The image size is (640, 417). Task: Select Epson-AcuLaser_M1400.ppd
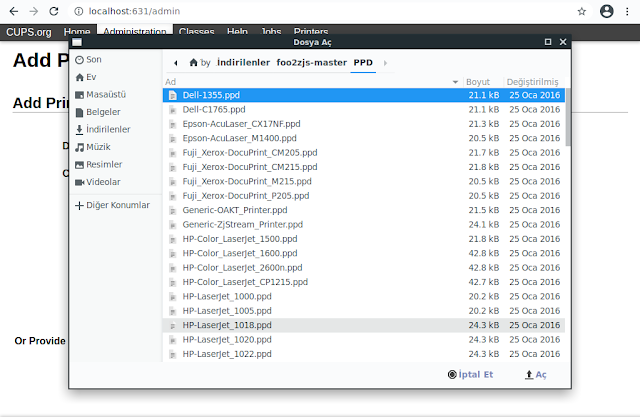click(364, 138)
